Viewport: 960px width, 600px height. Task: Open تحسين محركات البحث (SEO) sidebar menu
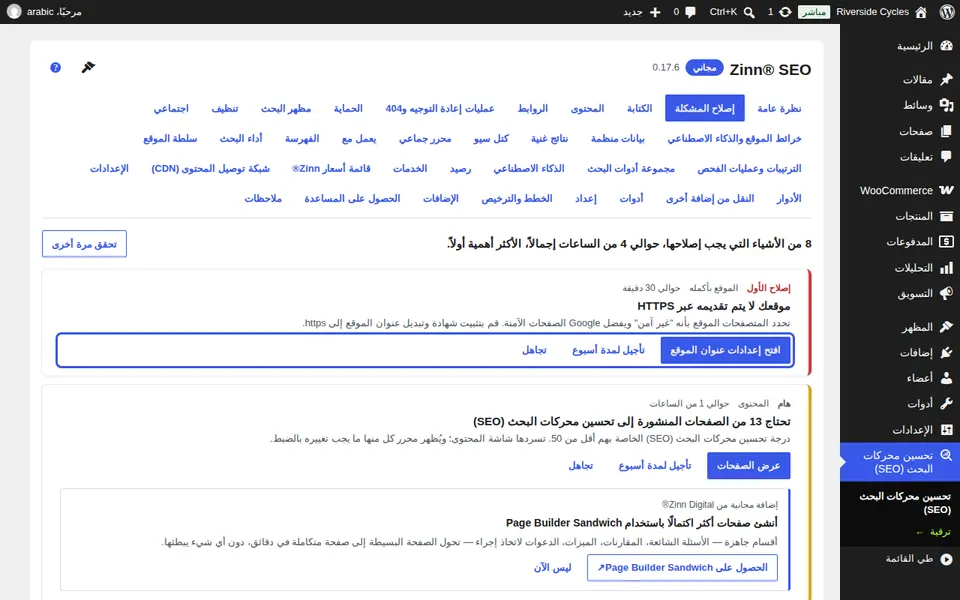tap(900, 462)
